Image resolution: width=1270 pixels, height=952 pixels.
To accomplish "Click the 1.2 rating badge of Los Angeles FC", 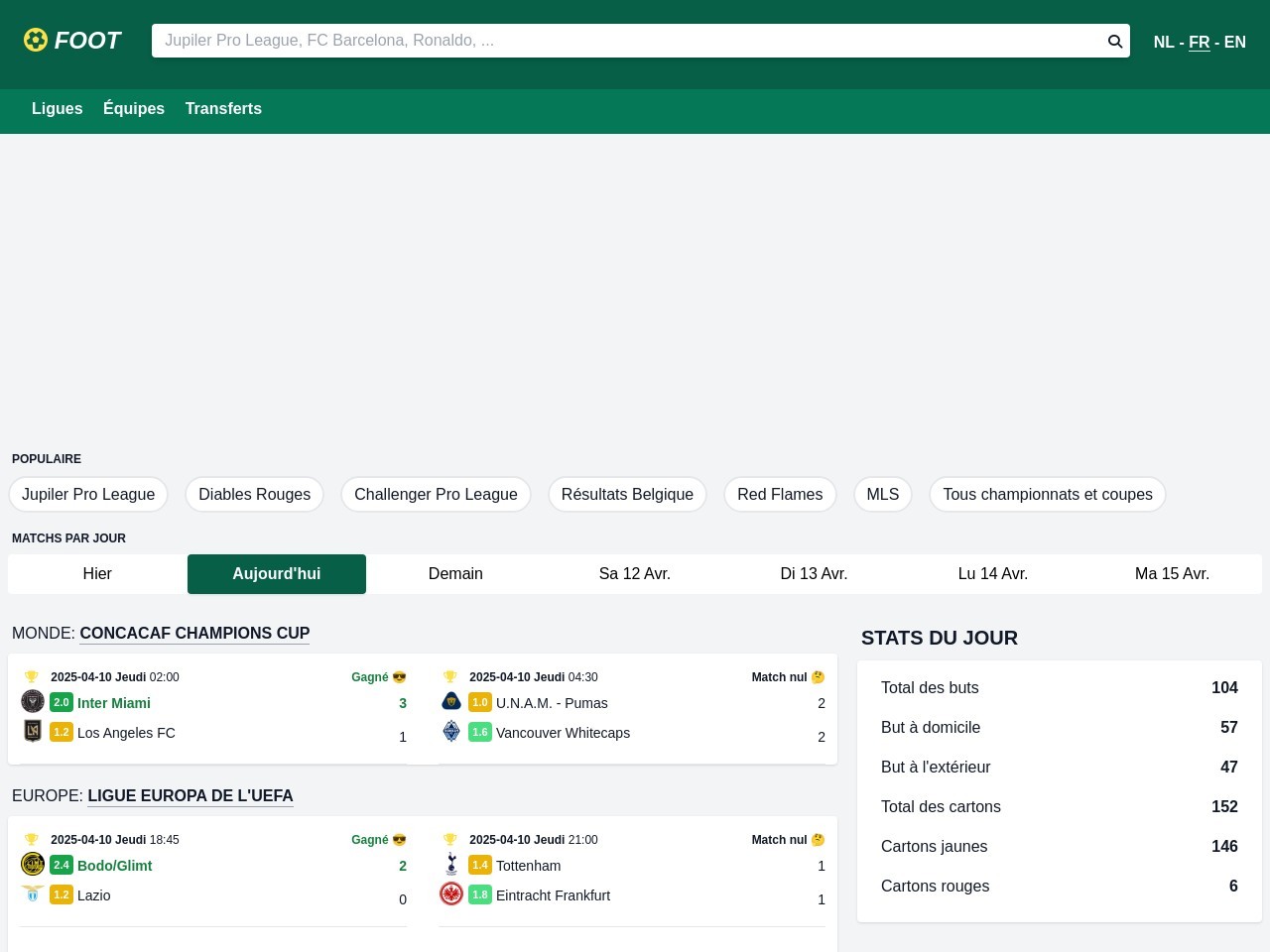I will point(62,732).
